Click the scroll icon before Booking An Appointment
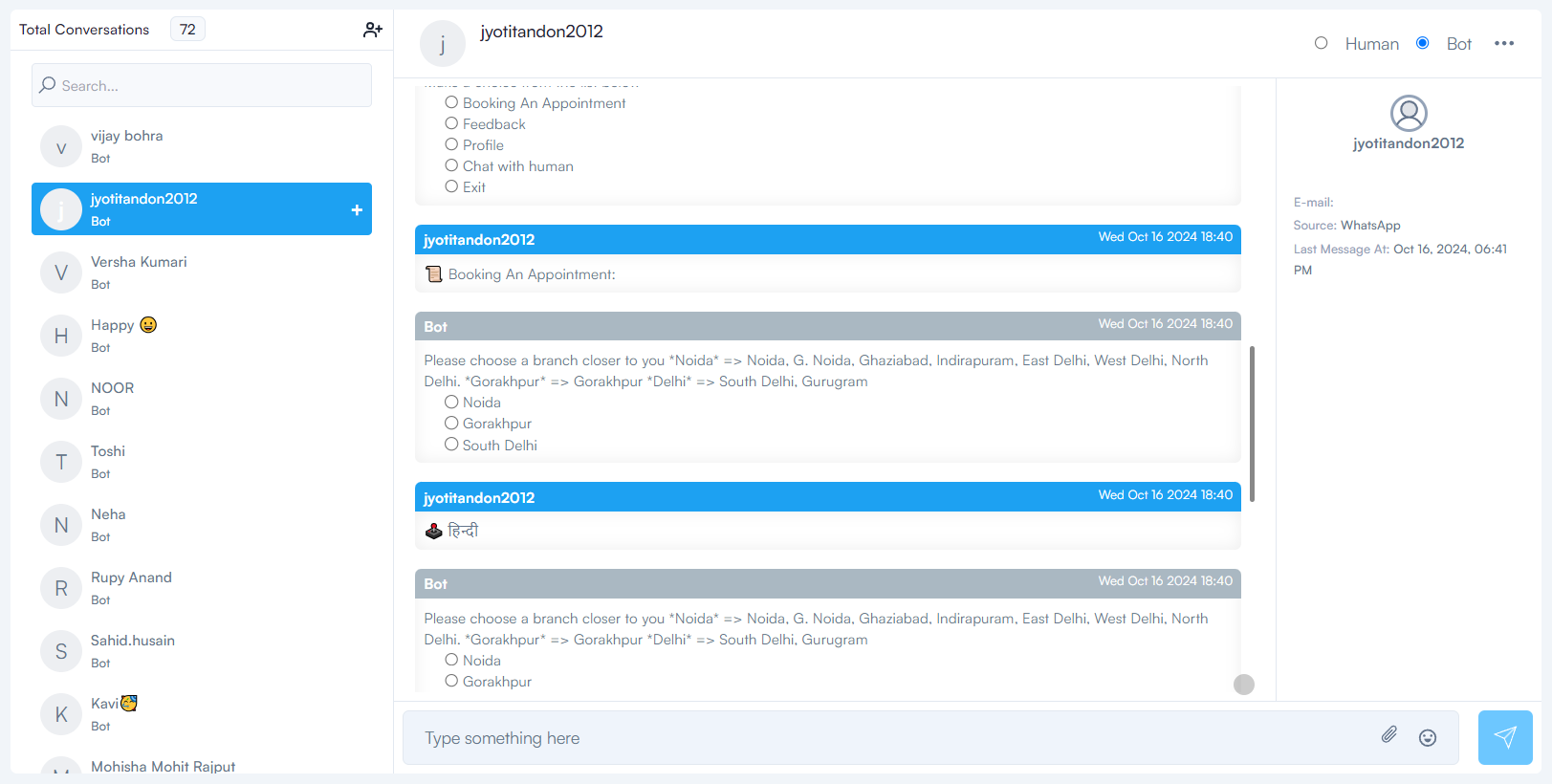The height and width of the screenshot is (784, 1552). pos(434,274)
